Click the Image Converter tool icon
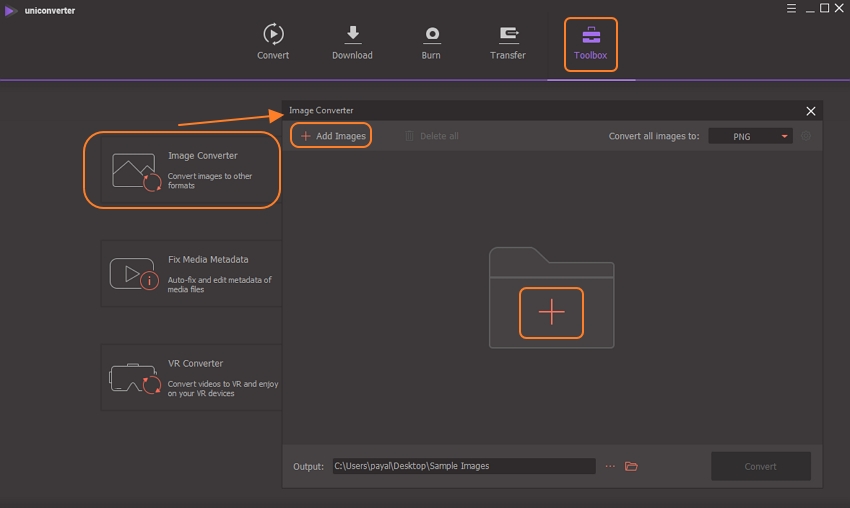850x508 pixels. [x=136, y=171]
